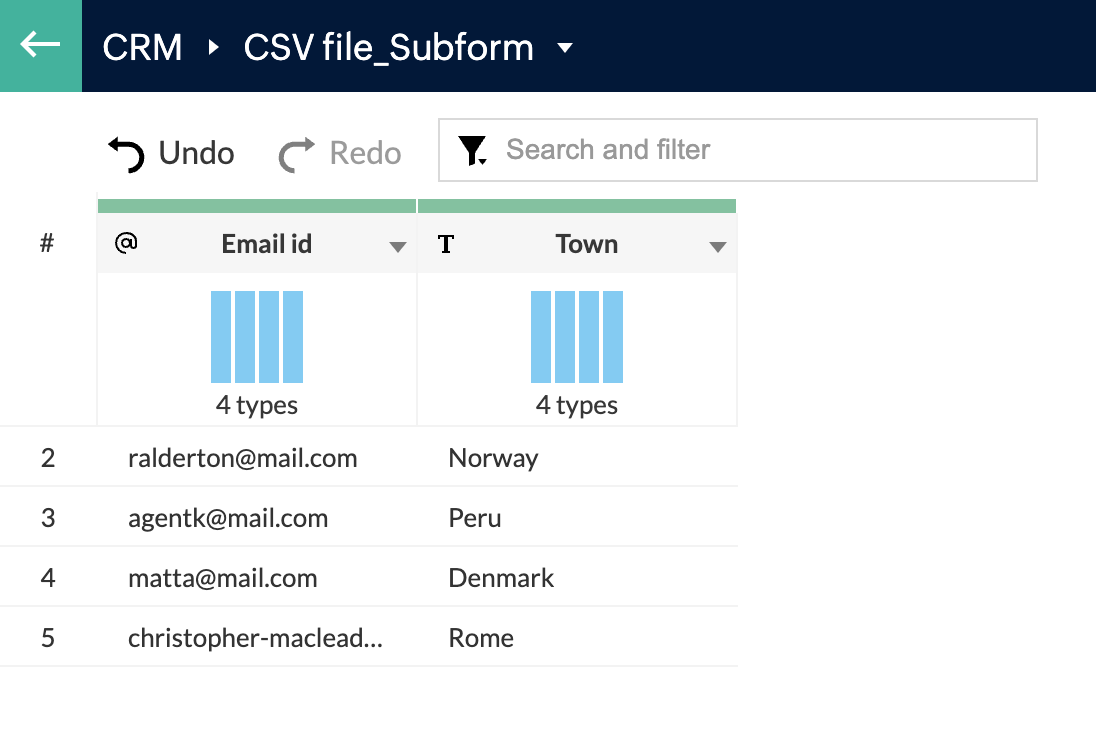This screenshot has width=1096, height=750.
Task: Click the email type @ icon
Action: (x=126, y=243)
